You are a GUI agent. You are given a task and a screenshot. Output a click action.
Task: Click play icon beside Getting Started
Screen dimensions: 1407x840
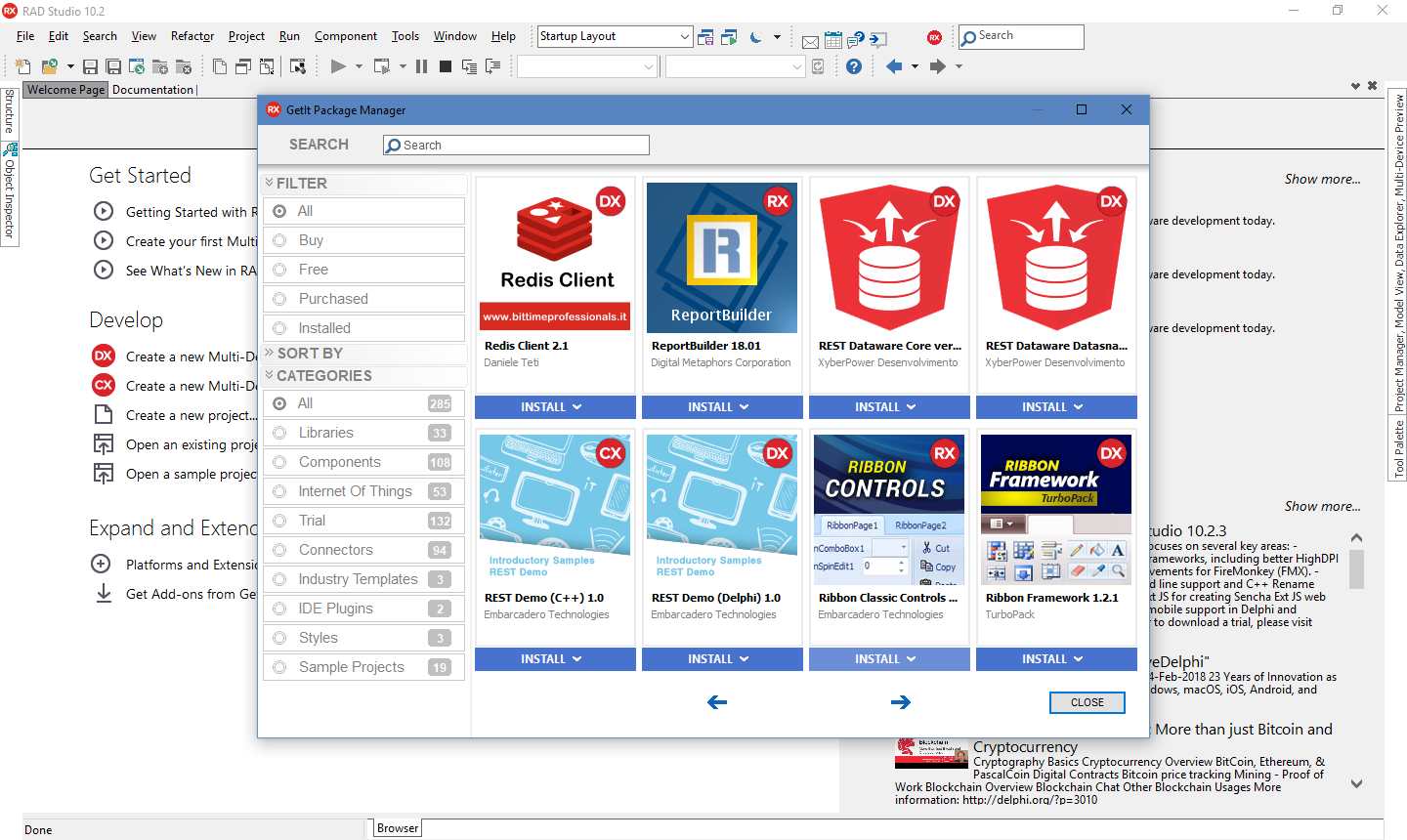point(104,211)
